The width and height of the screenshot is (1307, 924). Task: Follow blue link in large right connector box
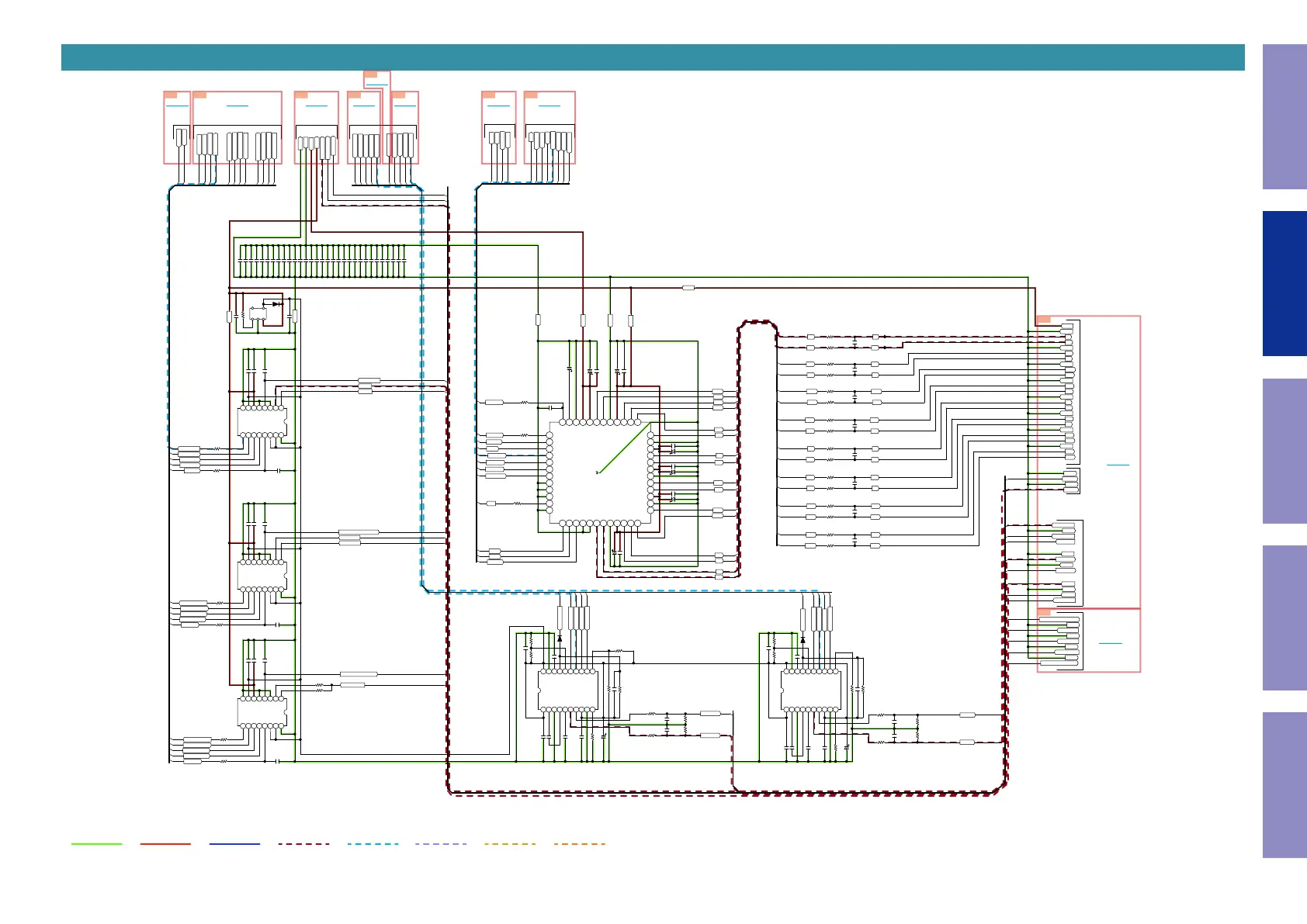[x=1117, y=465]
